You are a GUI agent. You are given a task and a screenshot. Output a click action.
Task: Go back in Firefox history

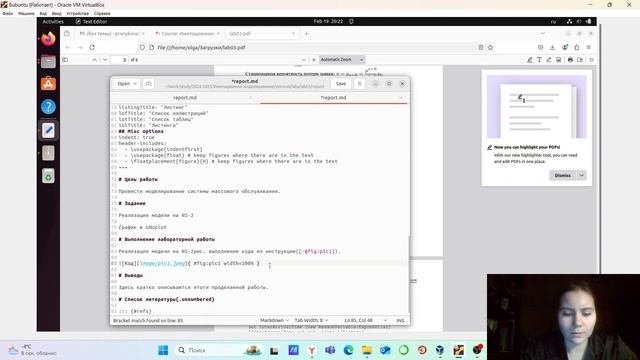[x=68, y=47]
